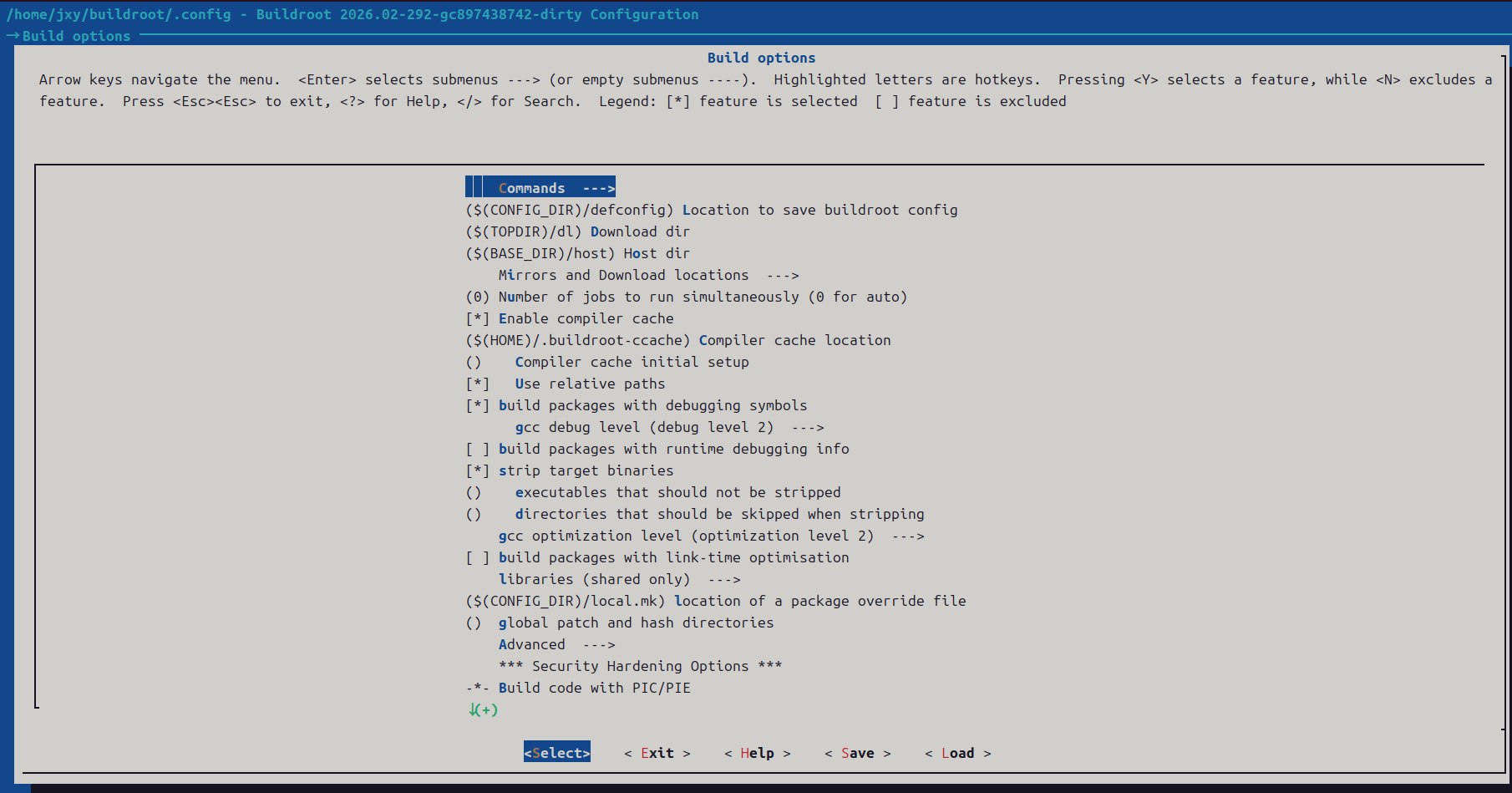Edit the Download dir path field
The width and height of the screenshot is (1512, 793).
pyautogui.click(x=577, y=231)
